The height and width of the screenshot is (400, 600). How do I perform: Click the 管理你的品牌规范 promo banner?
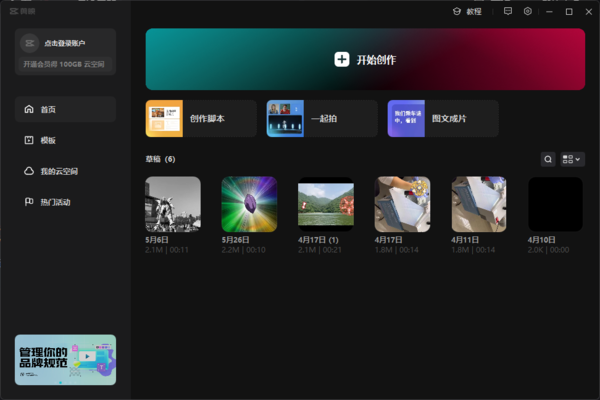click(66, 359)
